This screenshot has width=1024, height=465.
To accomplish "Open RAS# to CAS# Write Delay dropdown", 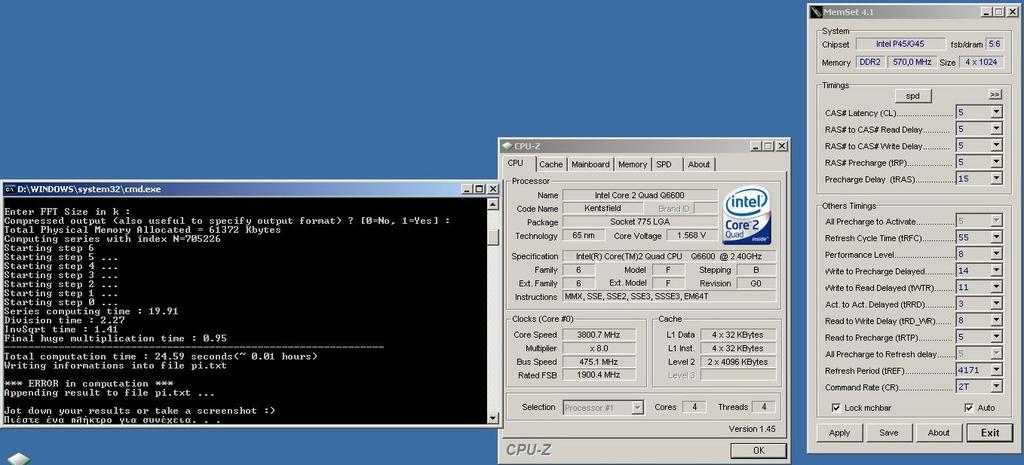I will (x=996, y=146).
